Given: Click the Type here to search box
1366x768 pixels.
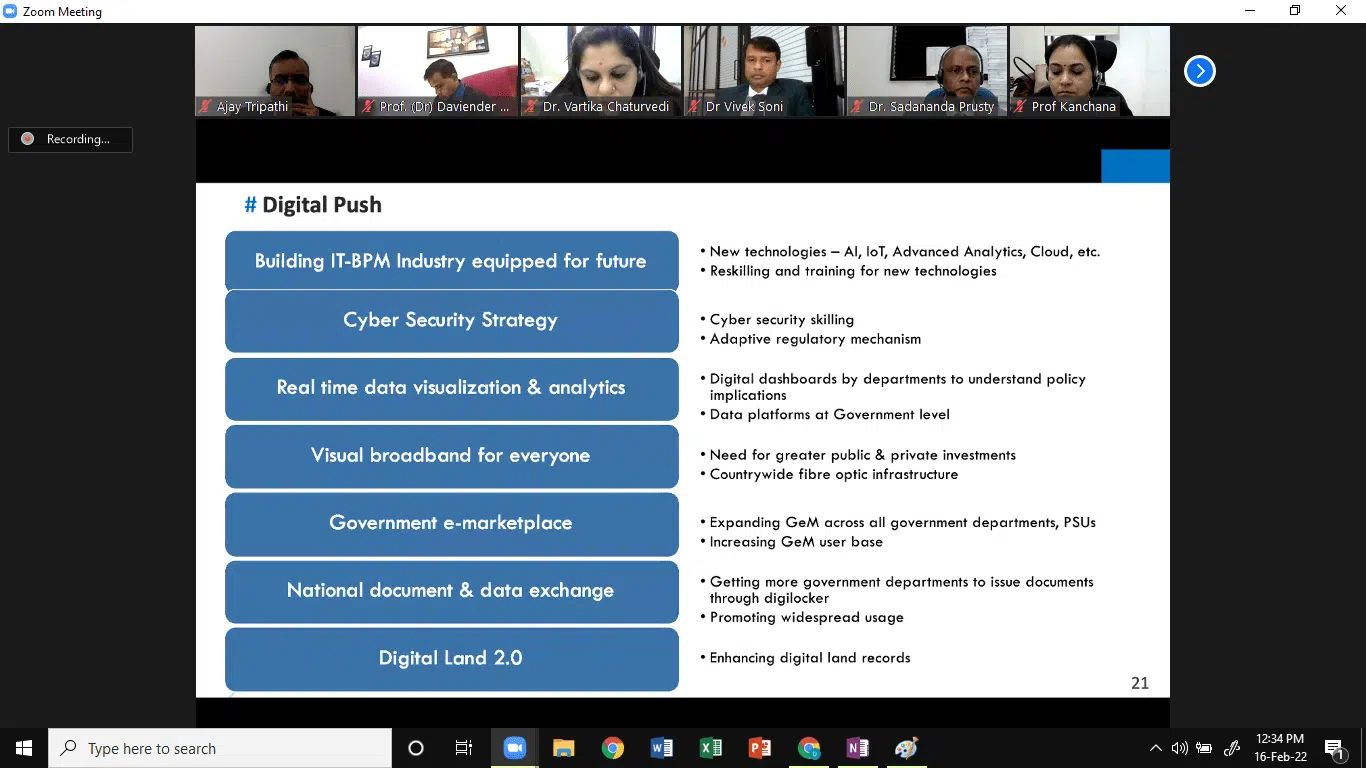Looking at the screenshot, I should (x=220, y=748).
